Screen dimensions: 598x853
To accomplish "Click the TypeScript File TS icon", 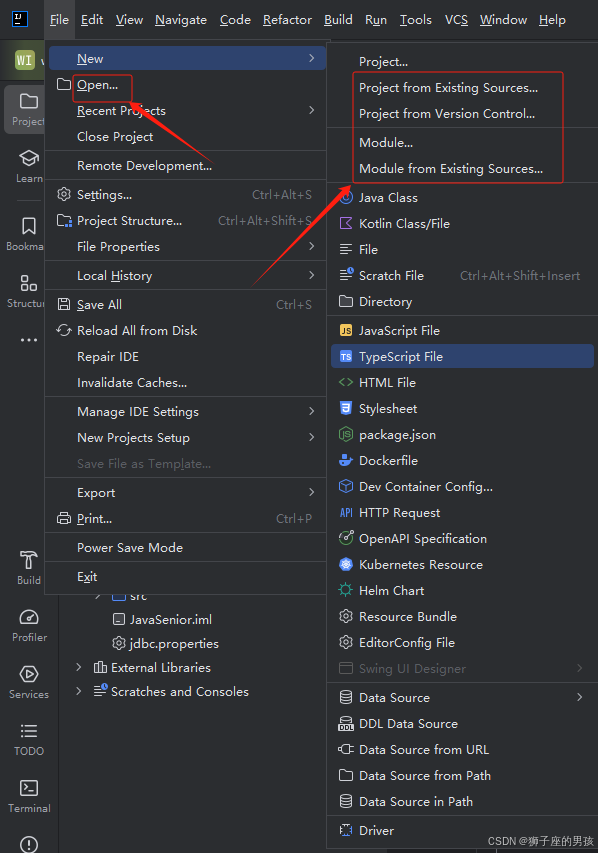I will tap(346, 356).
